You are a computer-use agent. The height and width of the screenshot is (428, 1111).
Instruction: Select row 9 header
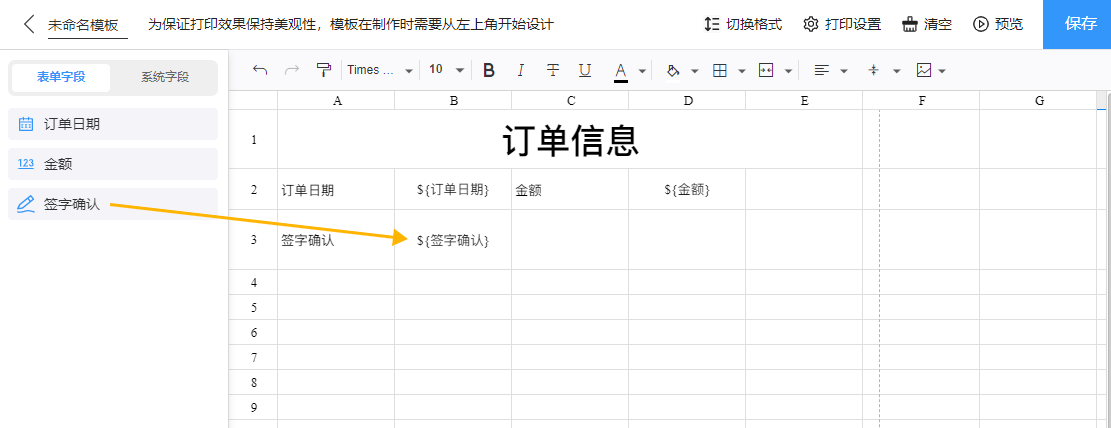point(254,407)
